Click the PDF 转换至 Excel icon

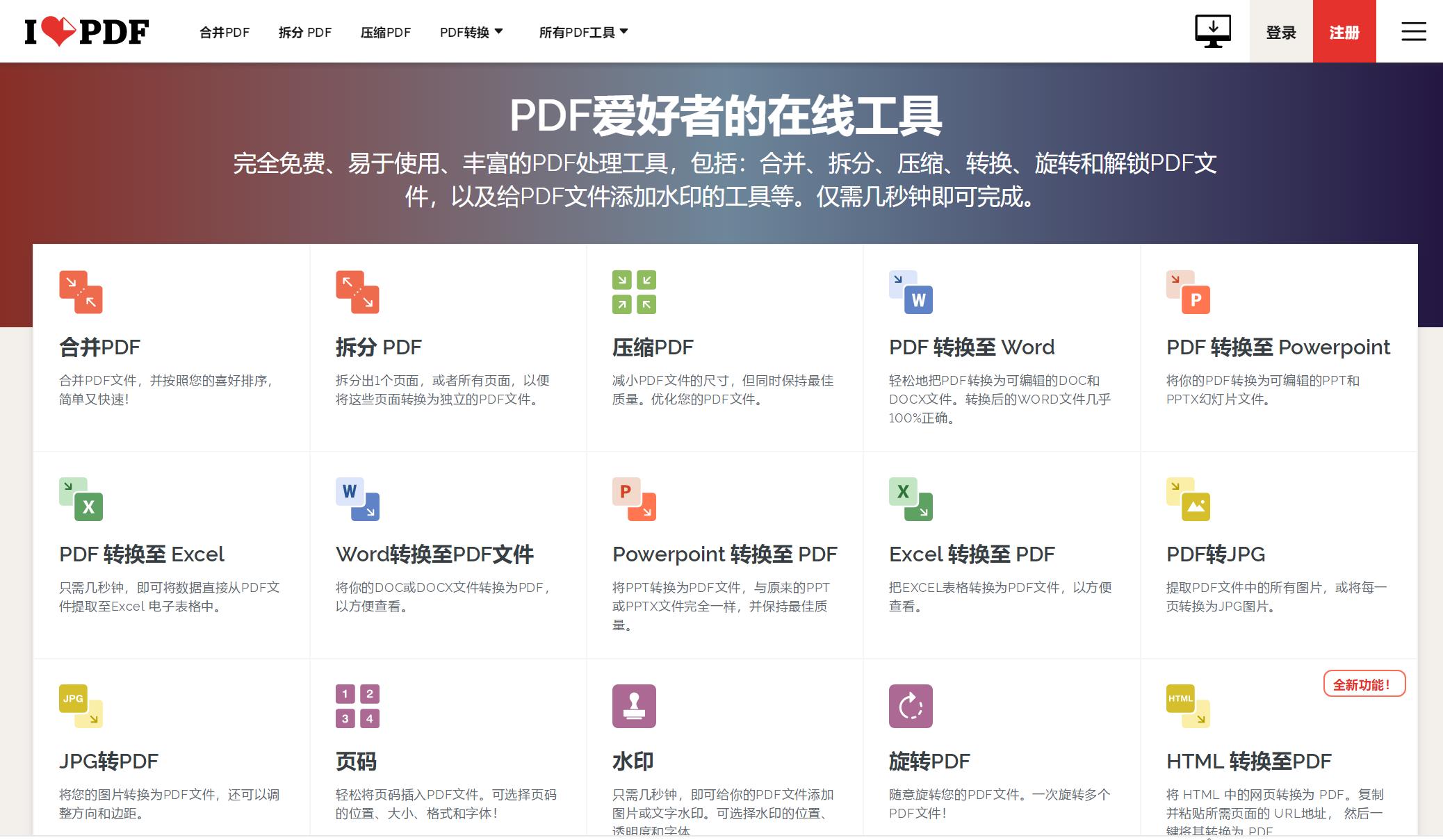tap(81, 500)
